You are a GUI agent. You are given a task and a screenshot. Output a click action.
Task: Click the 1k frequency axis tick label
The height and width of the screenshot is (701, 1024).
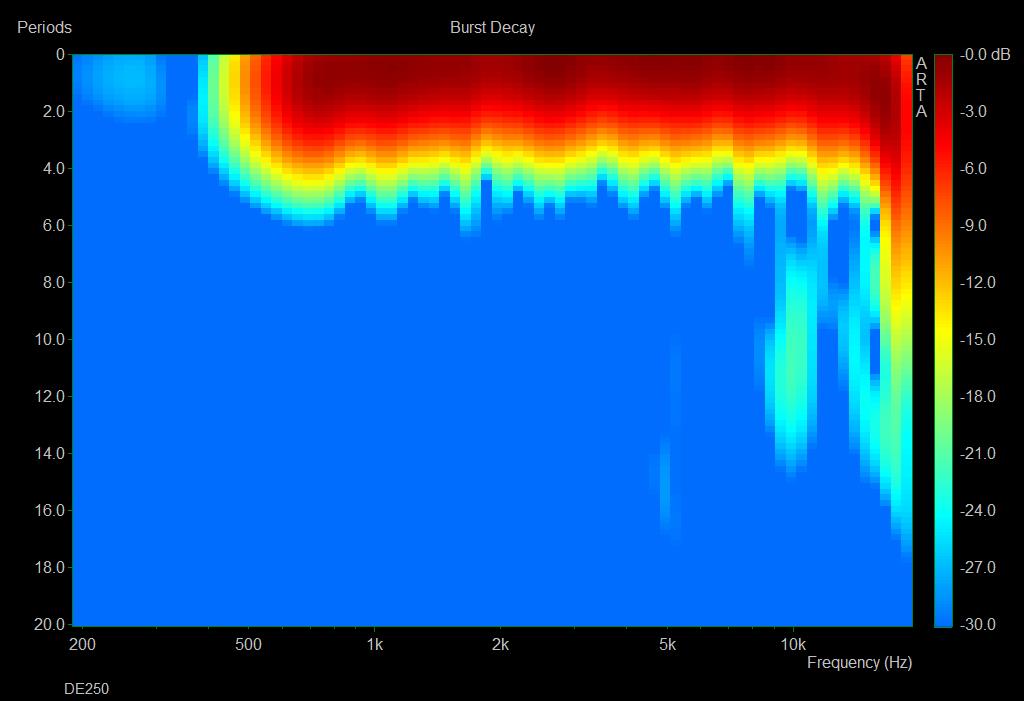(373, 644)
